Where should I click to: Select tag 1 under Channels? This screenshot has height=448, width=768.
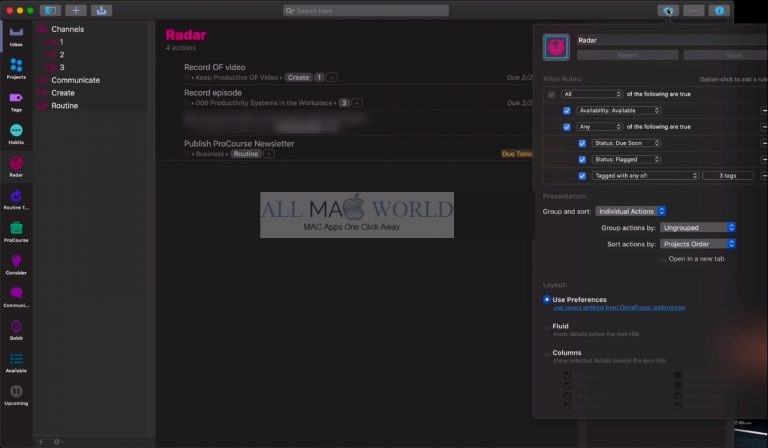pos(61,42)
